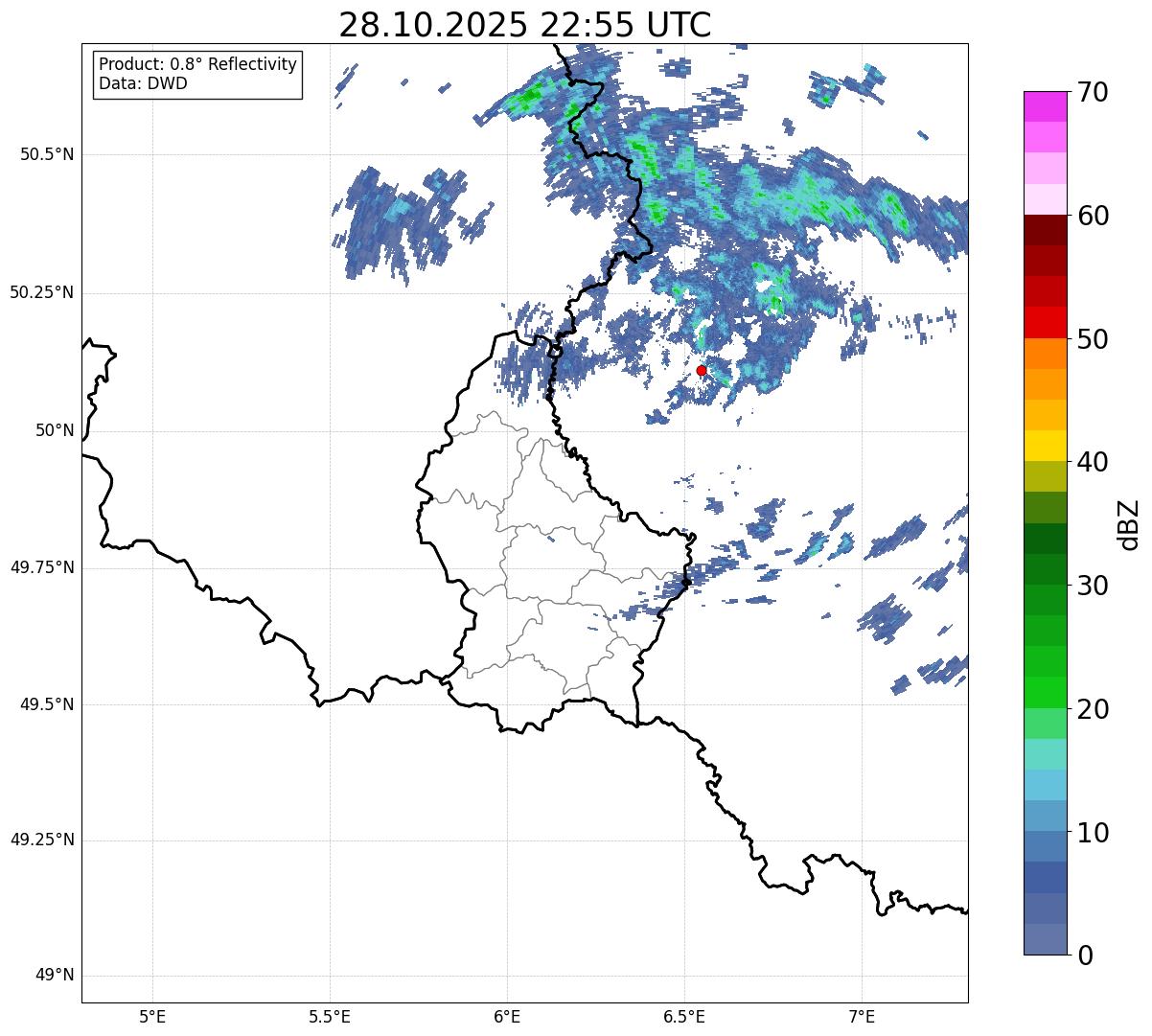Click the "dBZ" colorbar label
Image resolution: width=1152 pixels, height=1036 pixels.
coord(1129,524)
